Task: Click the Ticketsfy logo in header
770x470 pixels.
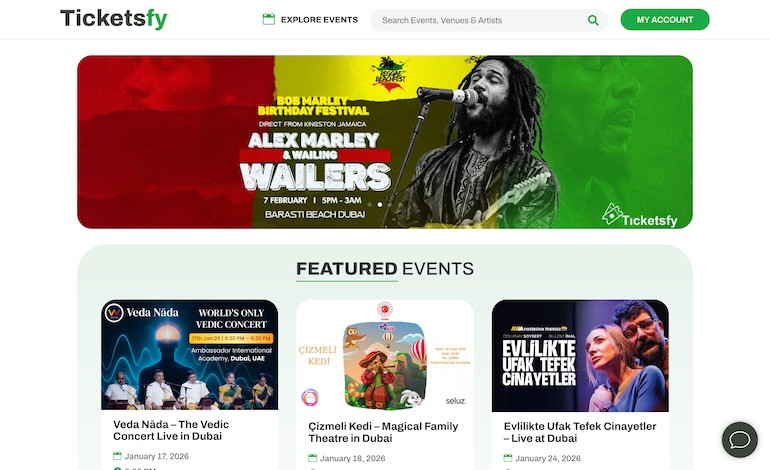Action: tap(113, 19)
